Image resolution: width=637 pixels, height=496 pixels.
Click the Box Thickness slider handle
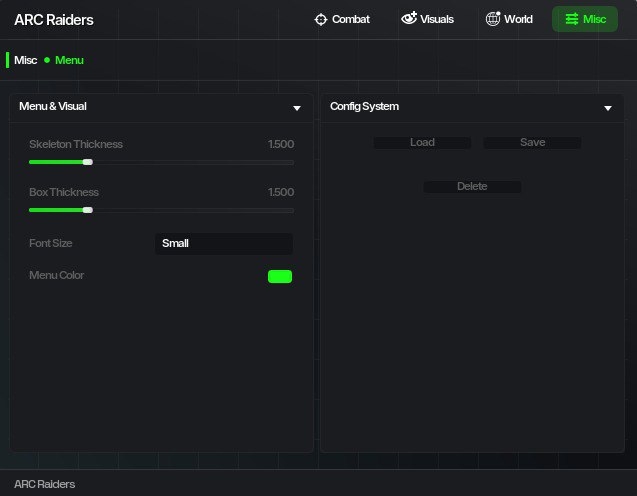tap(88, 210)
